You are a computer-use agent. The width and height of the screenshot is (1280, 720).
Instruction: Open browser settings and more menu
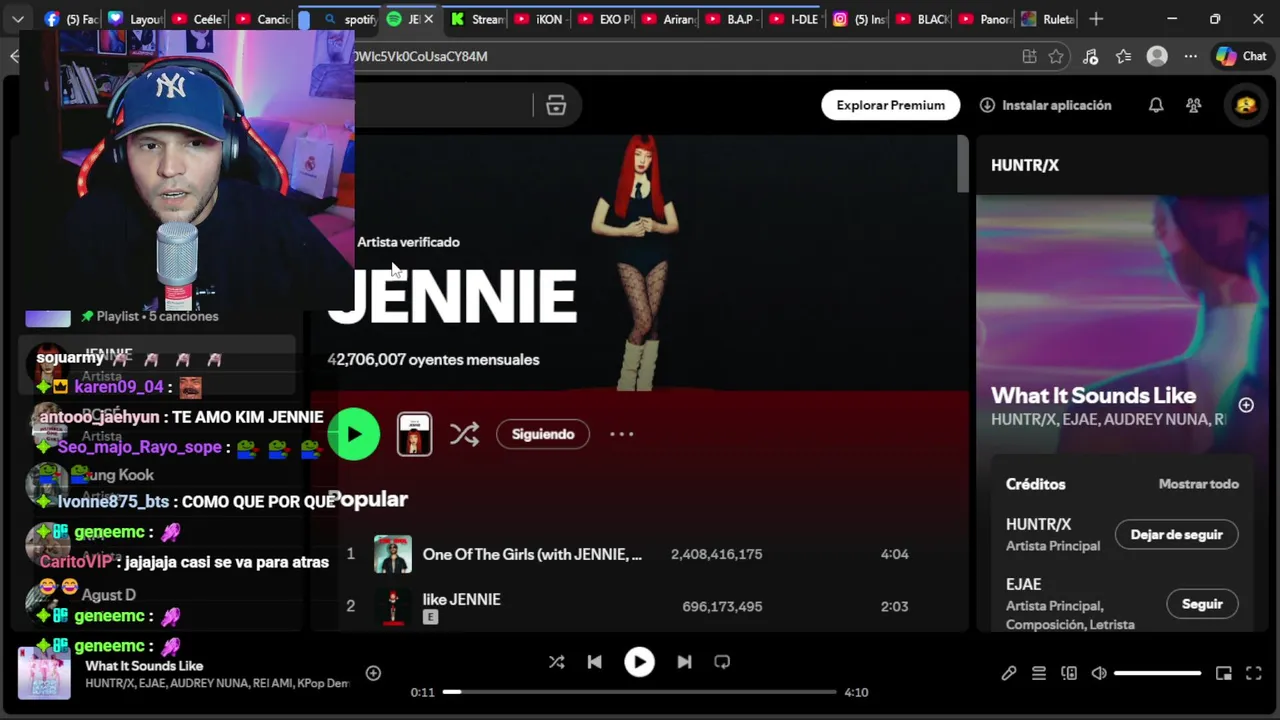pos(1190,57)
